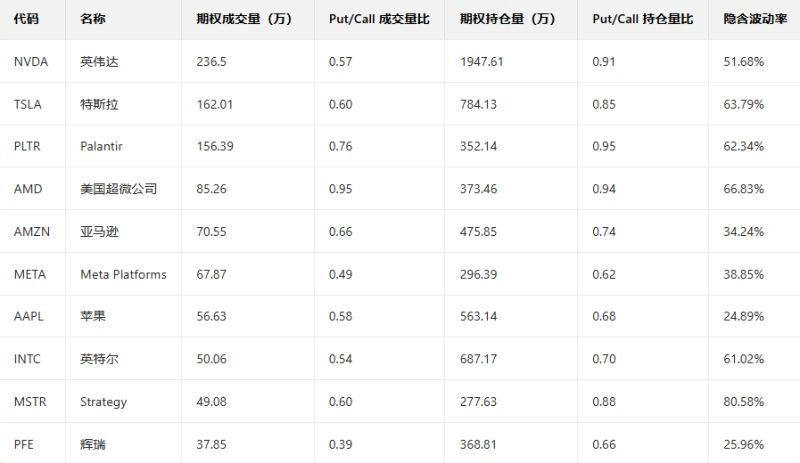Select the Meta Platforms name cell
The width and height of the screenshot is (800, 463).
tap(123, 274)
